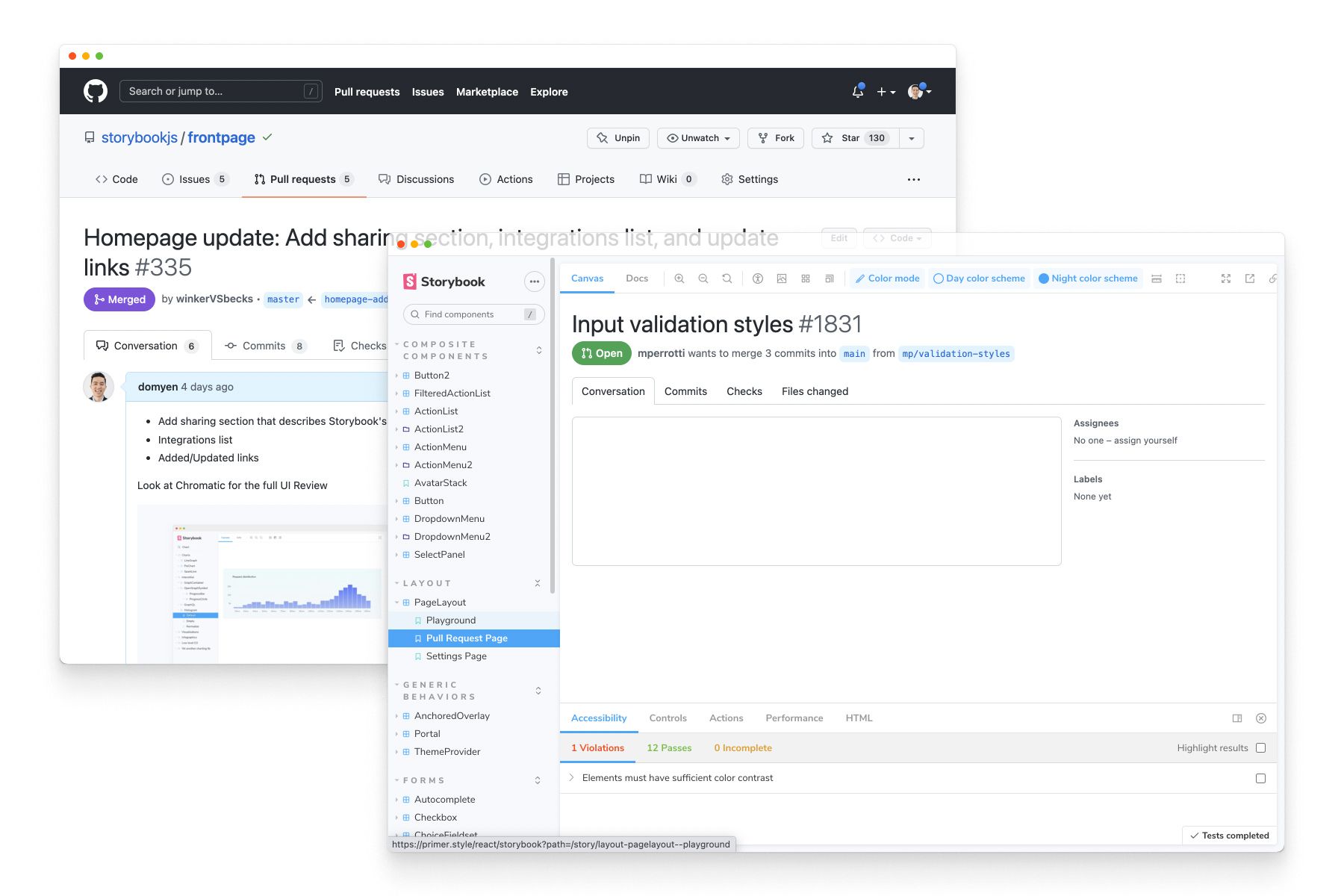Open the user avatar menu on GitHub
The image size is (1344, 896).
coord(920,92)
